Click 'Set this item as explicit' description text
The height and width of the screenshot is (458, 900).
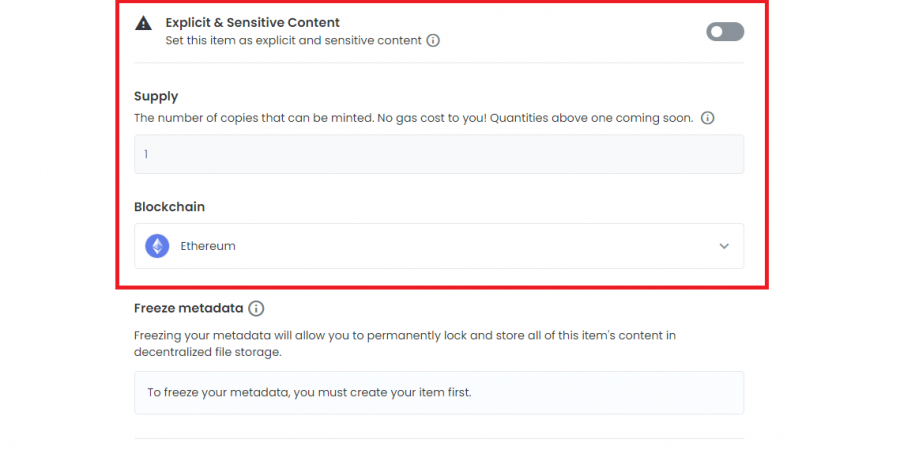point(293,41)
